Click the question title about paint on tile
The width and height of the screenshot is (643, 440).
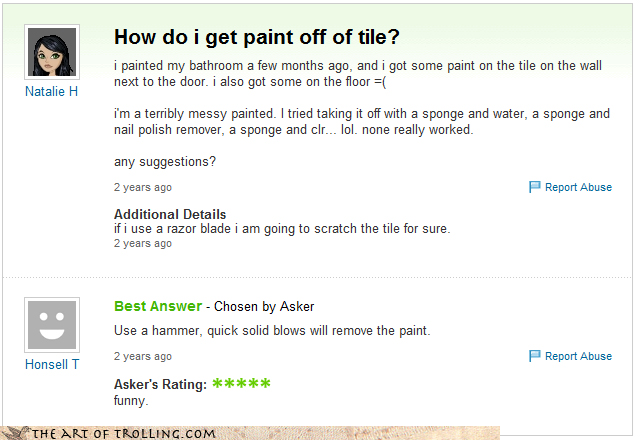pos(257,37)
